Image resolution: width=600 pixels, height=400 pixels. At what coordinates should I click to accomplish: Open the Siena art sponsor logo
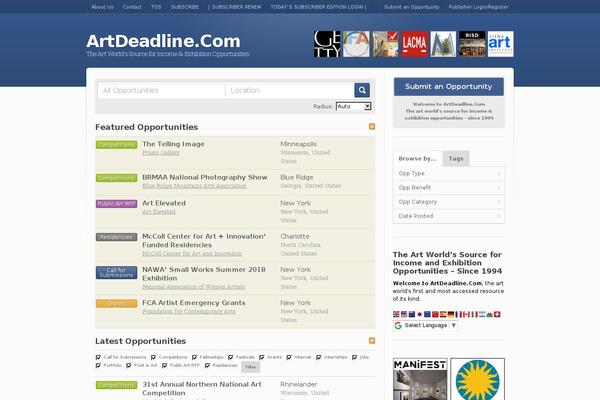coord(501,44)
